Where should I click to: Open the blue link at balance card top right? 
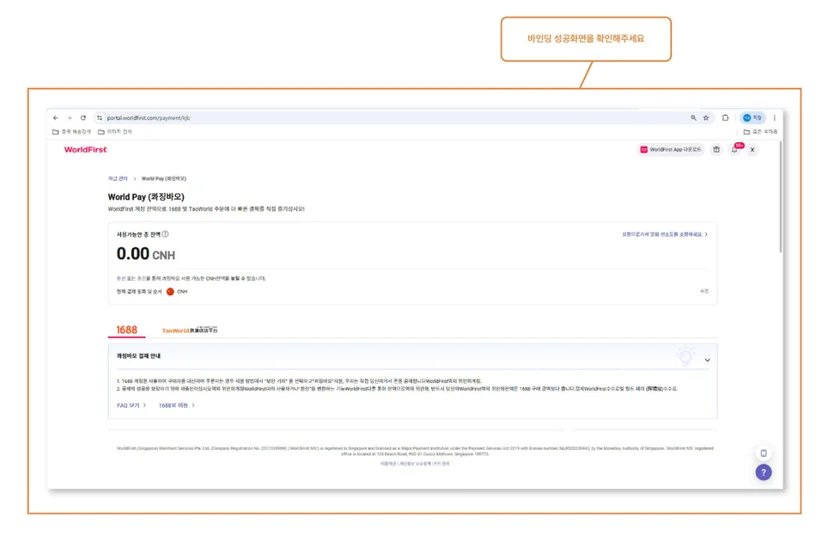point(664,234)
